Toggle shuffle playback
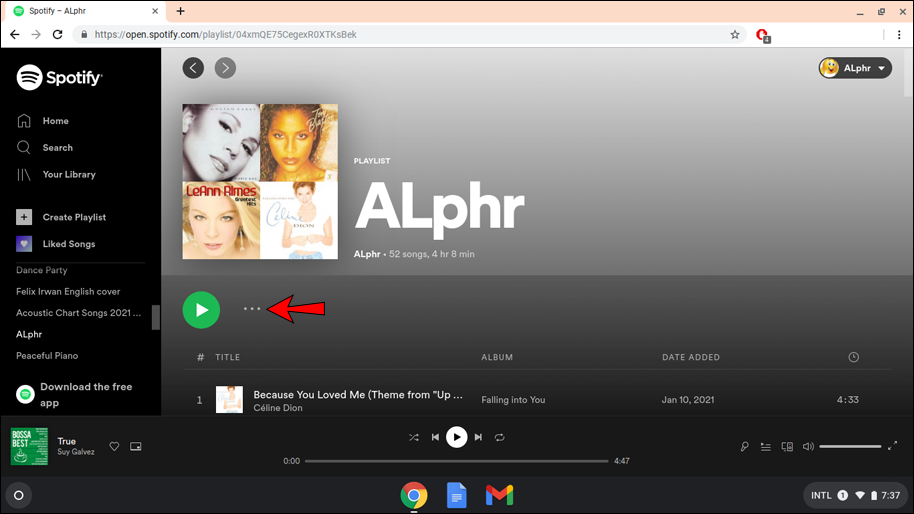The width and height of the screenshot is (914, 514). coord(414,437)
